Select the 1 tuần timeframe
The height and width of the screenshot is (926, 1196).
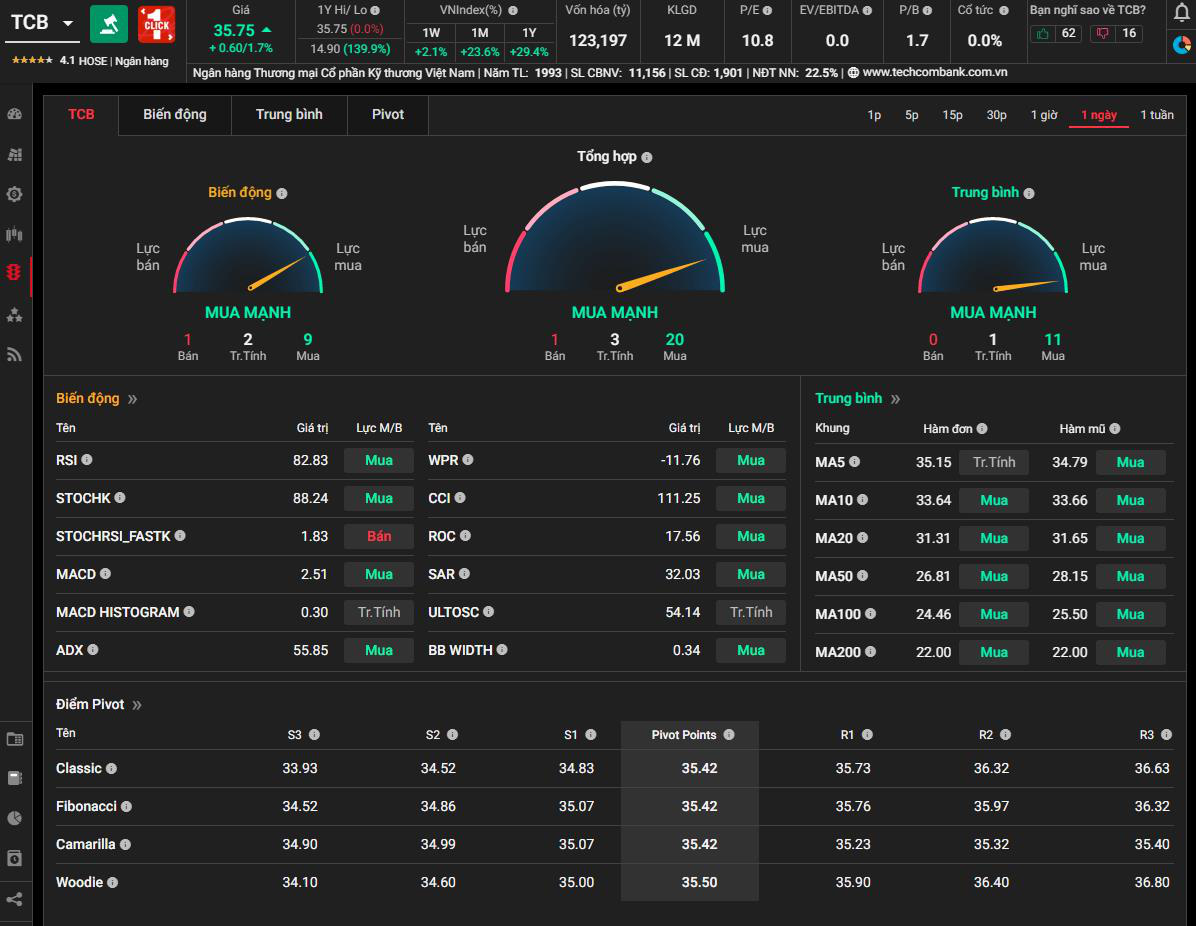click(x=1157, y=115)
